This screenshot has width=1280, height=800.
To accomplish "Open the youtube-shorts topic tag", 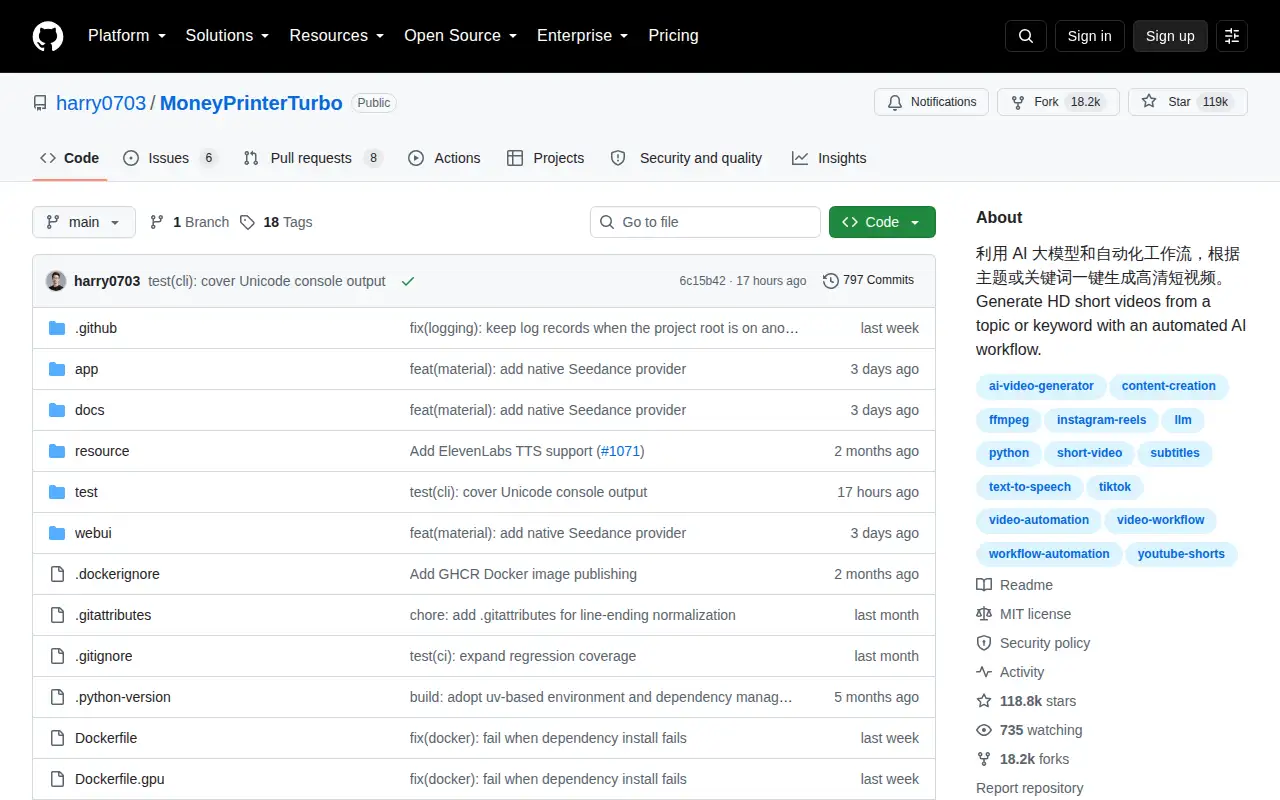I will (1181, 554).
